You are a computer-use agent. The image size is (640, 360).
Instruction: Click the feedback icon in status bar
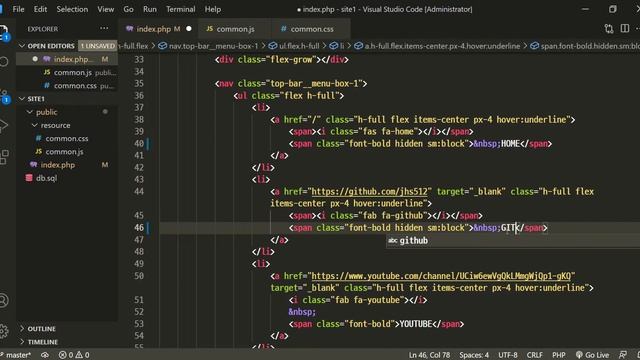coord(622,355)
